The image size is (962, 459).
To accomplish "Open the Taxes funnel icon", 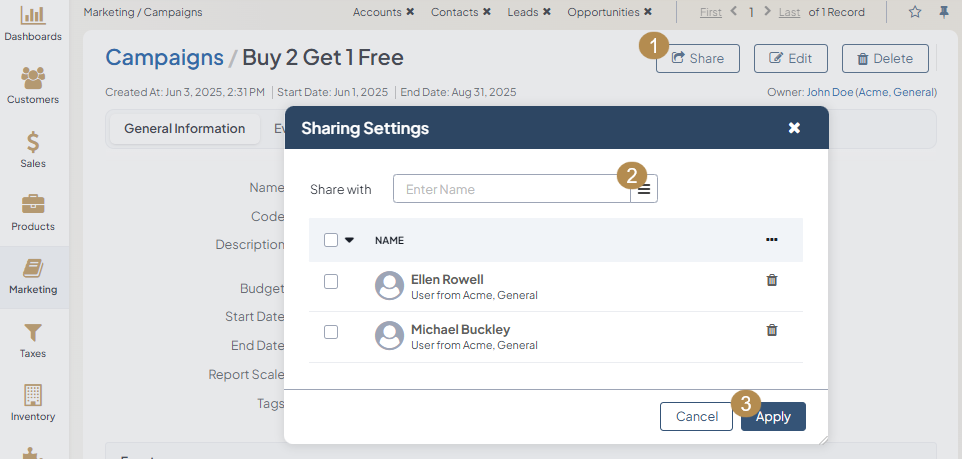I will (x=33, y=340).
